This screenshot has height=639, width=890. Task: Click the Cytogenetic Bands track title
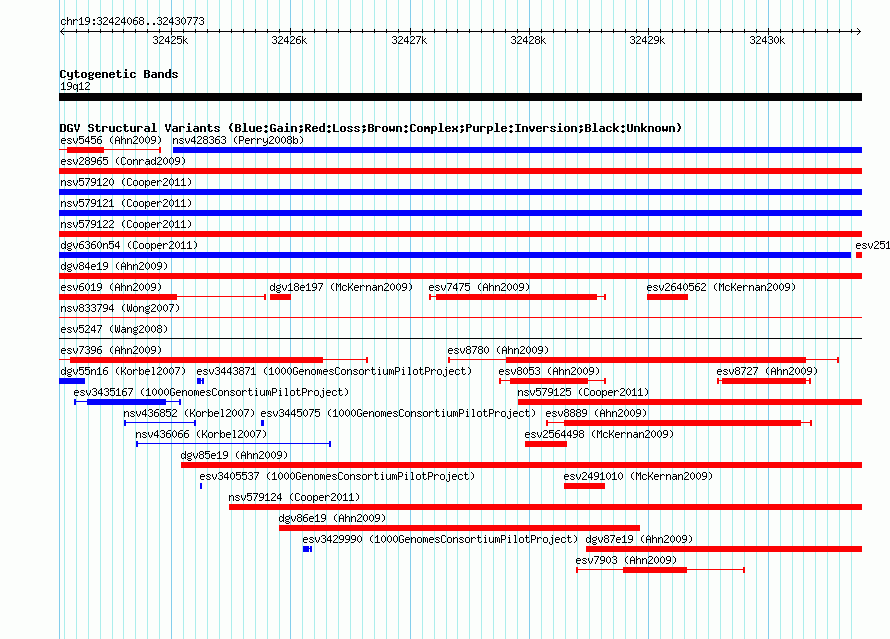click(119, 74)
